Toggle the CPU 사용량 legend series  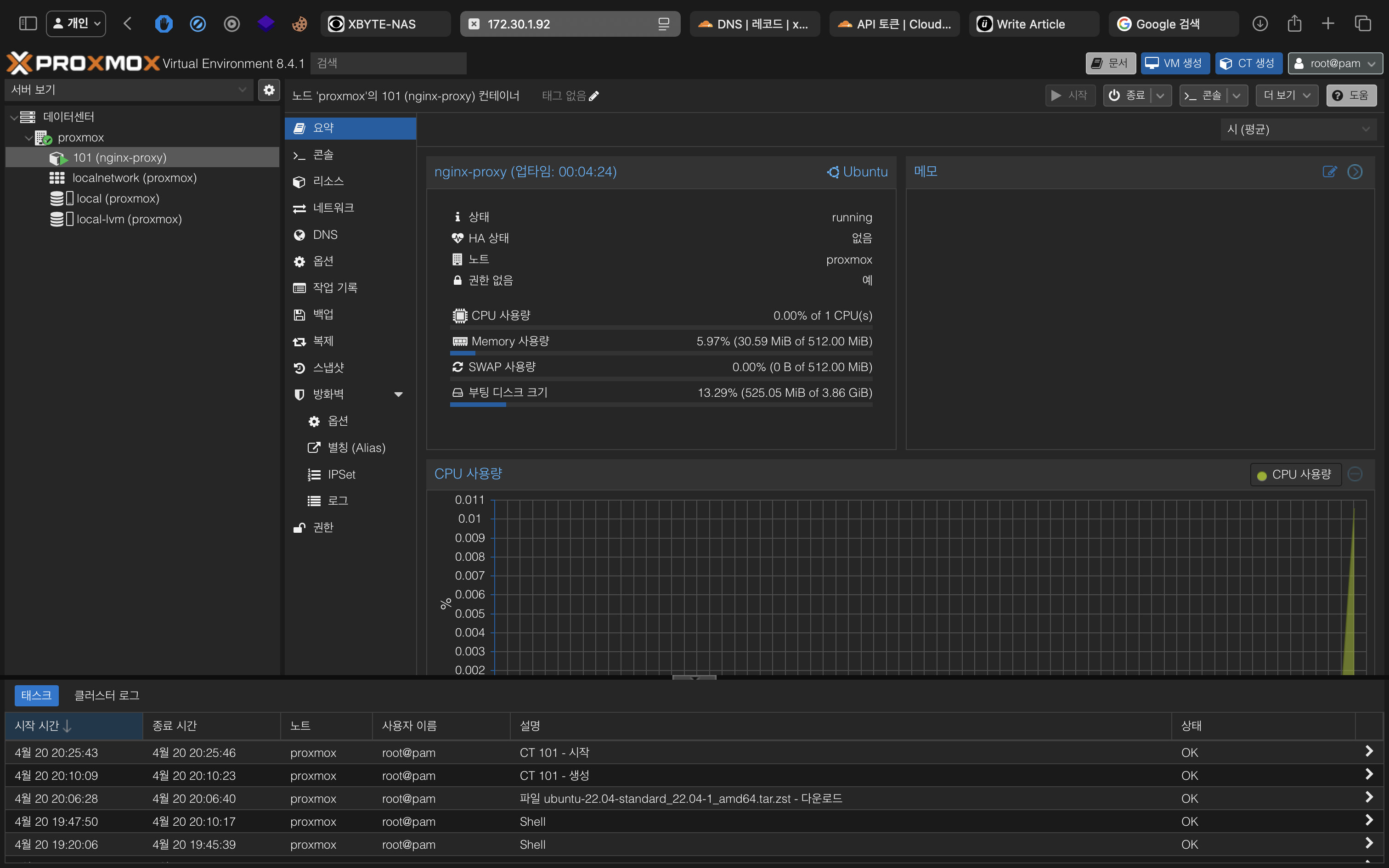pos(1295,475)
